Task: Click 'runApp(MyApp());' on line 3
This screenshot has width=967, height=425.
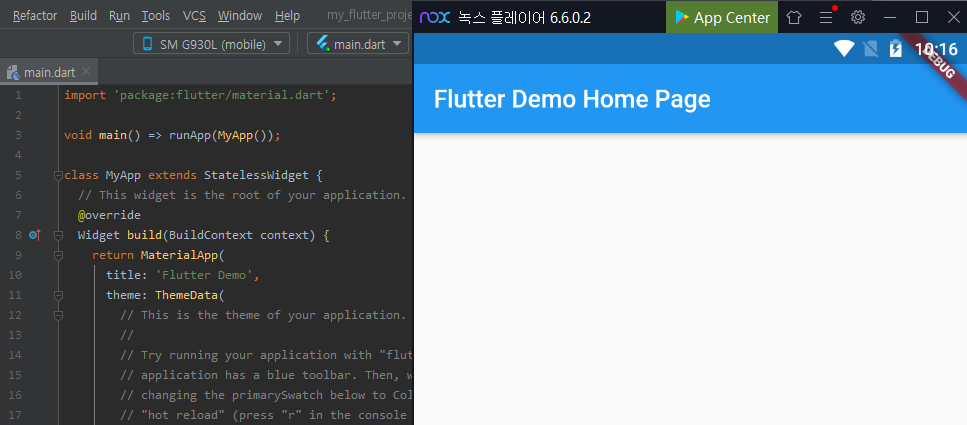Action: tap(224, 135)
